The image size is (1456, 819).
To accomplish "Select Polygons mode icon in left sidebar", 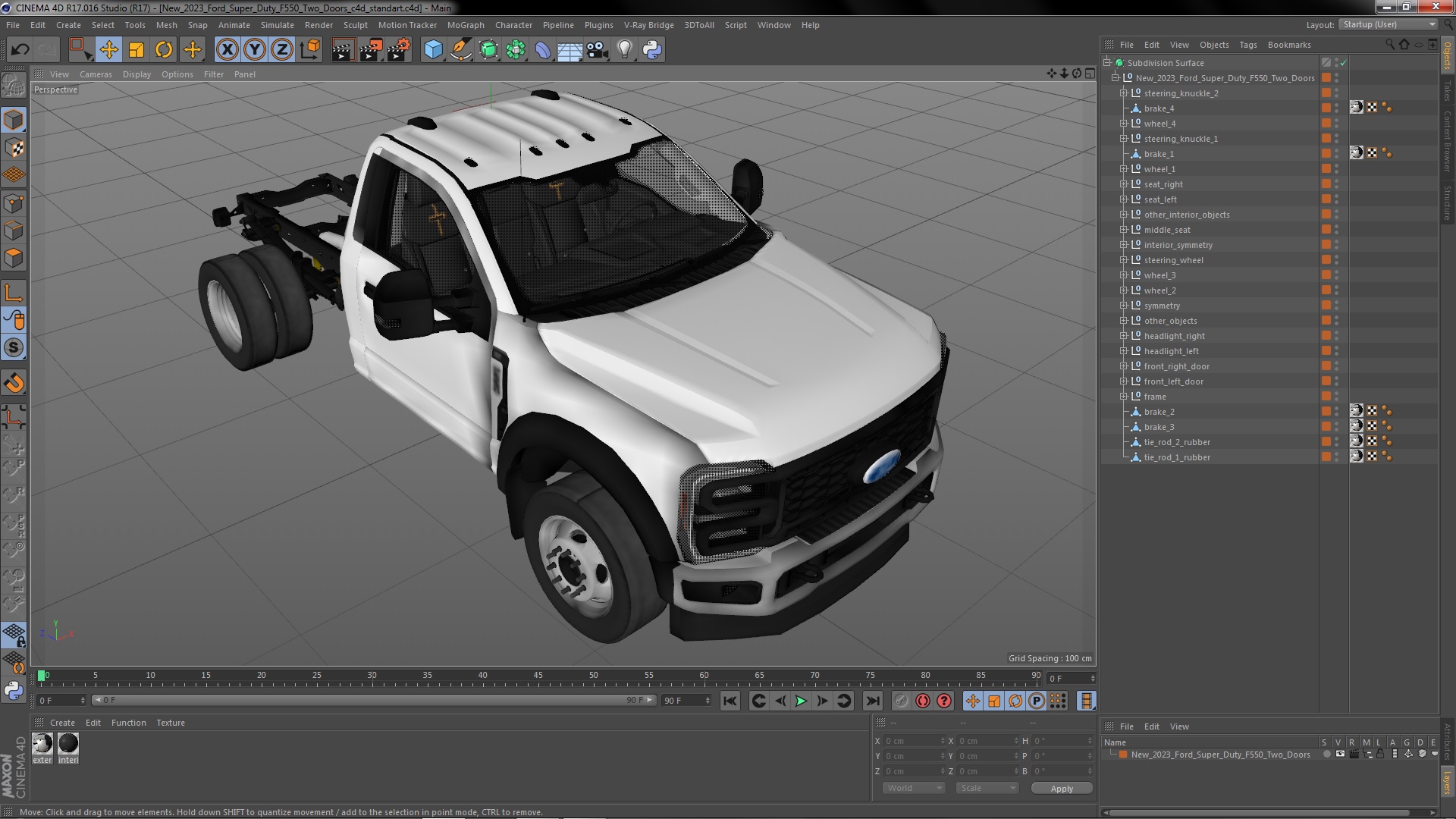I will pos(14,258).
